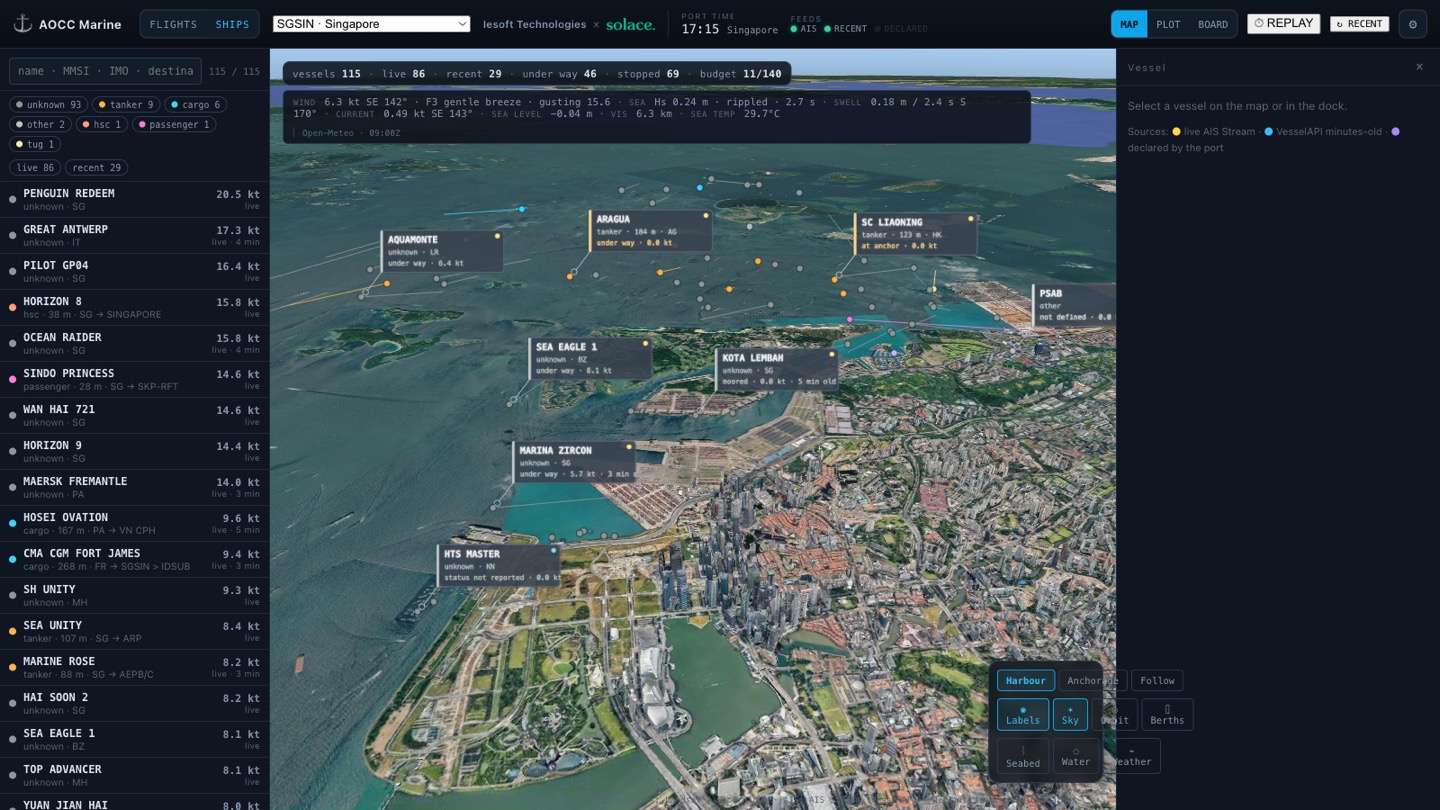Click the AOCC Marine anchor logo
This screenshot has height=810, width=1440.
[22, 24]
